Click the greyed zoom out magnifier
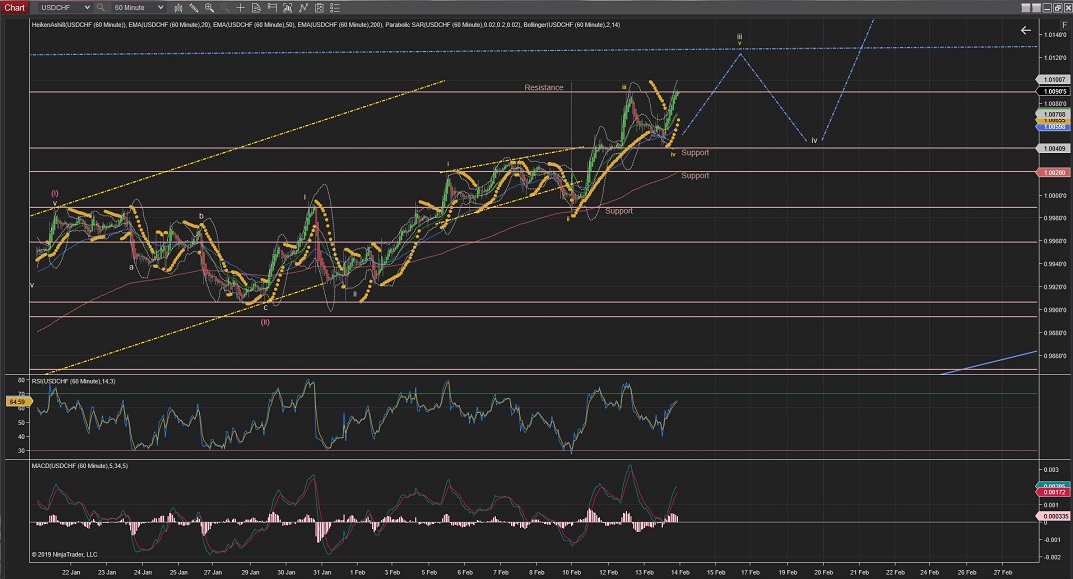Screen dimensions: 1073x579 click(225, 8)
